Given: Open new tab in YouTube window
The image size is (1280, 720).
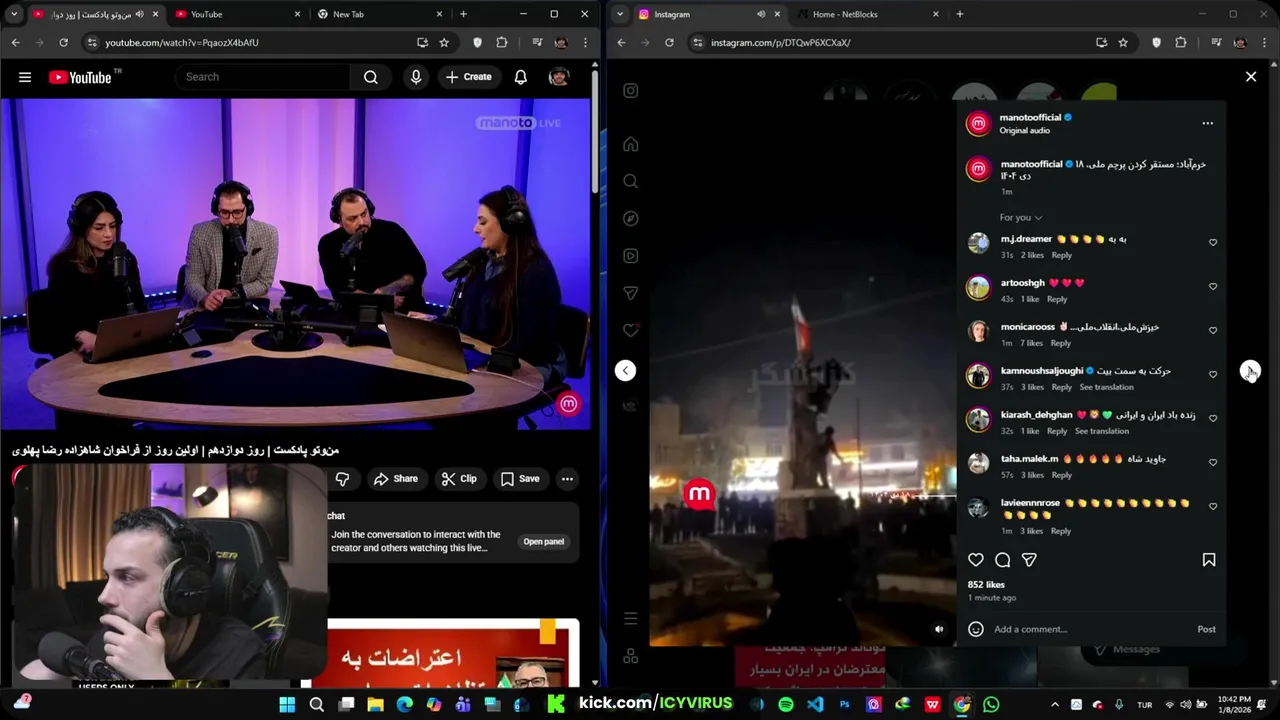Looking at the screenshot, I should coord(463,14).
